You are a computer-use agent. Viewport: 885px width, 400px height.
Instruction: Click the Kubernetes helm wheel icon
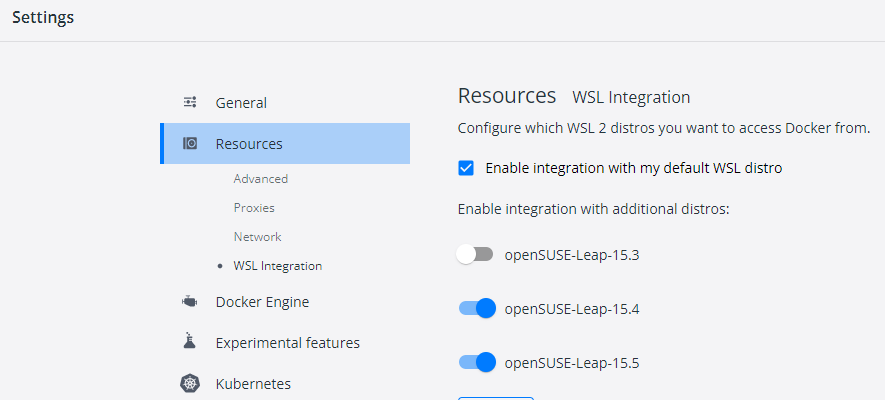(x=190, y=384)
